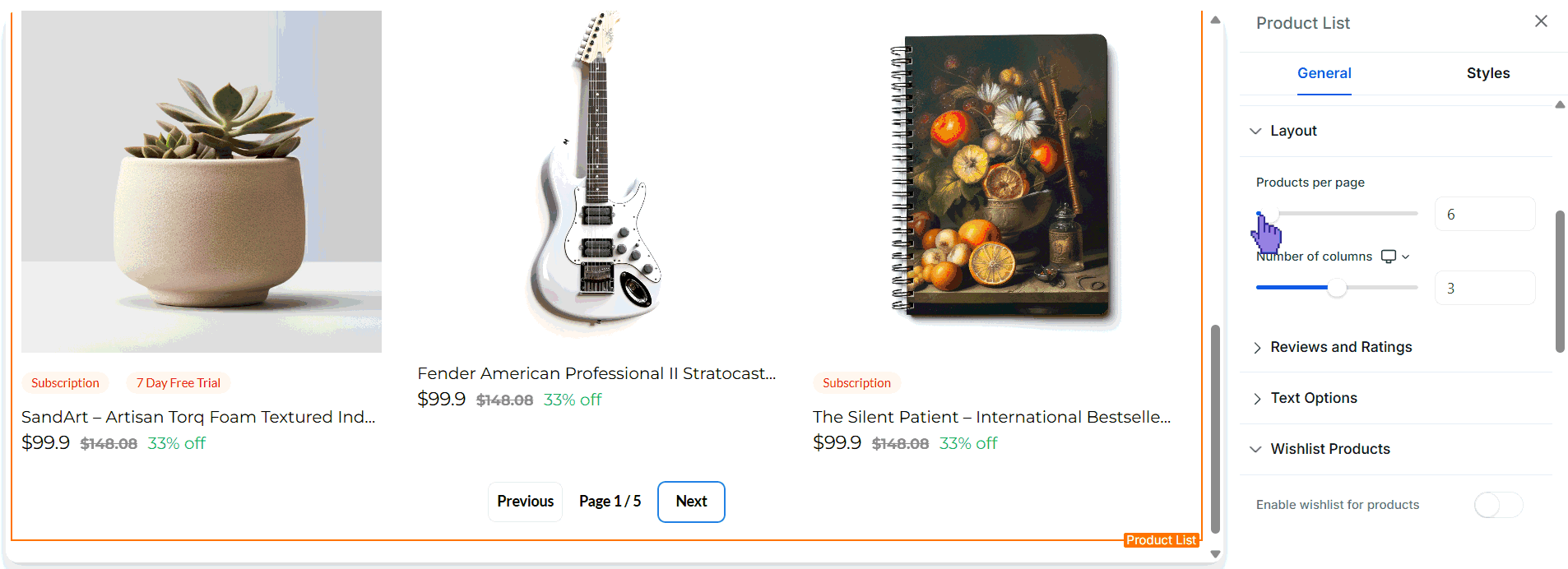
Task: Go to the Next page
Action: (x=691, y=502)
